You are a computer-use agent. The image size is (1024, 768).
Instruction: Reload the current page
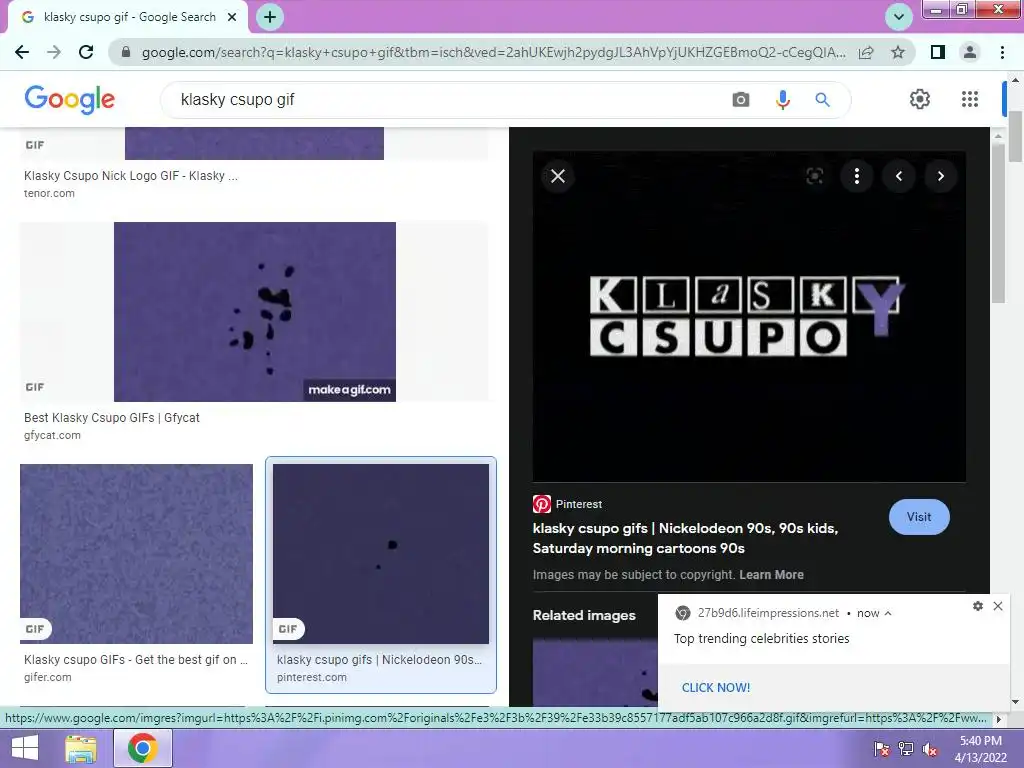(86, 52)
